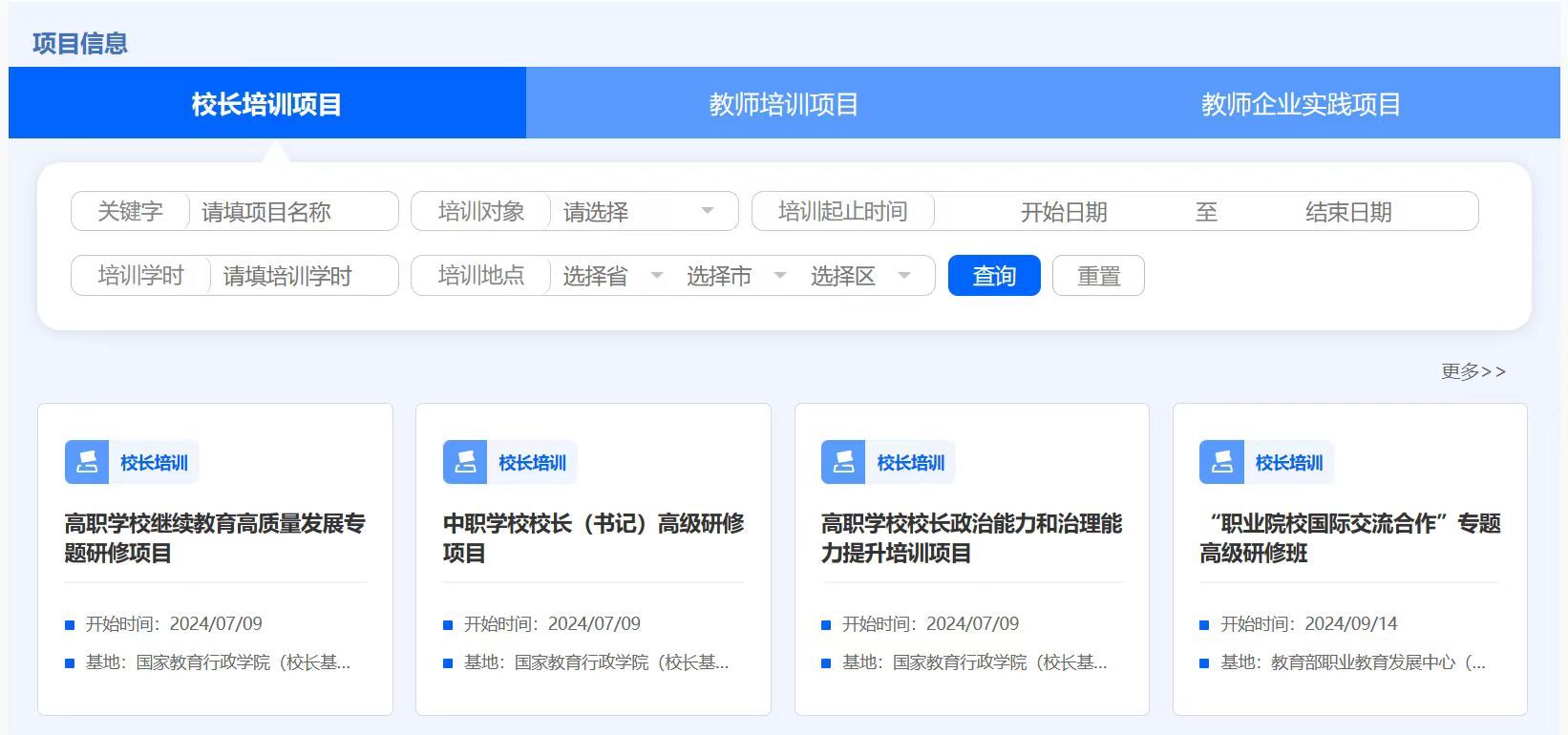Click the icon on the 职业院校国际交流合作 card
Viewport: 1568px width, 735px height.
coord(1221,462)
